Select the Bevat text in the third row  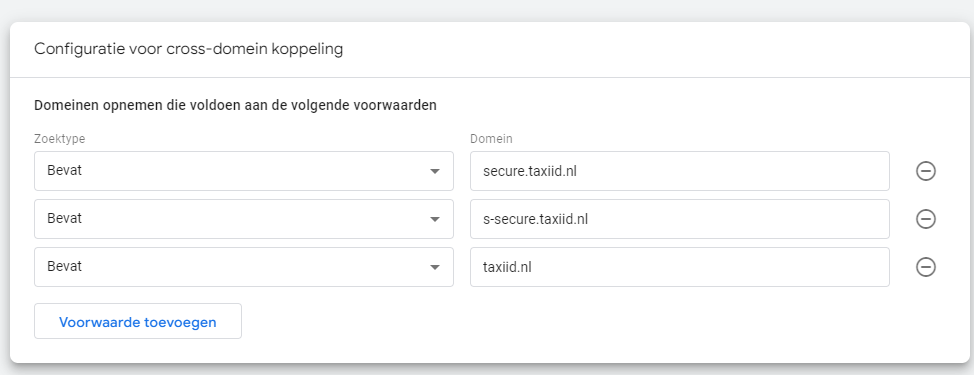tap(65, 267)
